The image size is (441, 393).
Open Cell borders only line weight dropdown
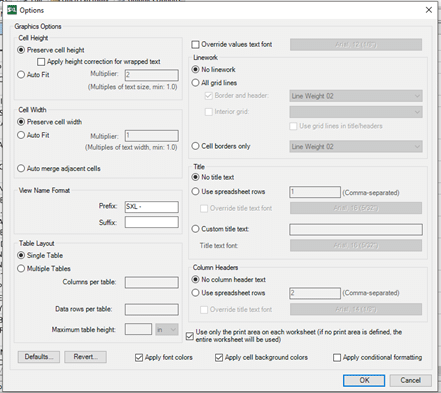tap(356, 146)
